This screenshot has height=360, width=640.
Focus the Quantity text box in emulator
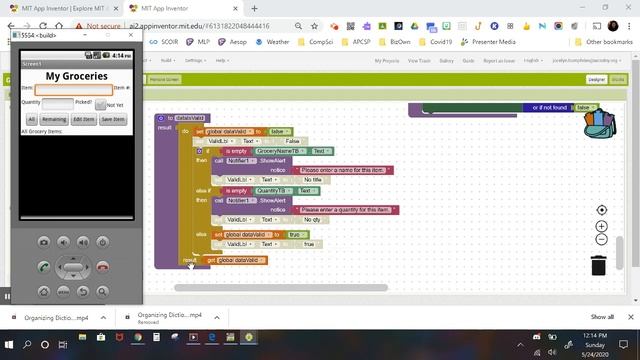pyautogui.click(x=58, y=104)
